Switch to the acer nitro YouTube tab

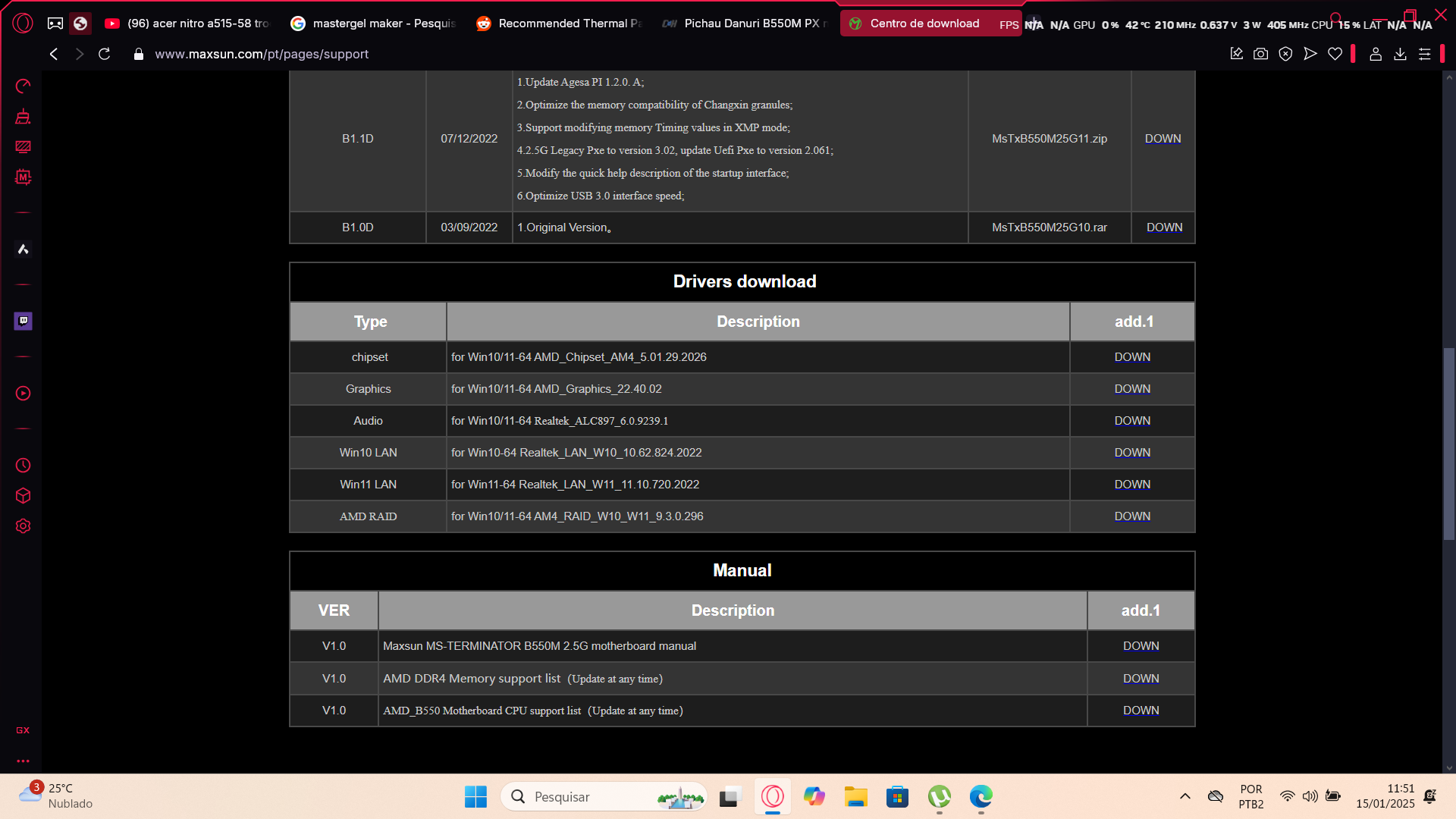186,24
